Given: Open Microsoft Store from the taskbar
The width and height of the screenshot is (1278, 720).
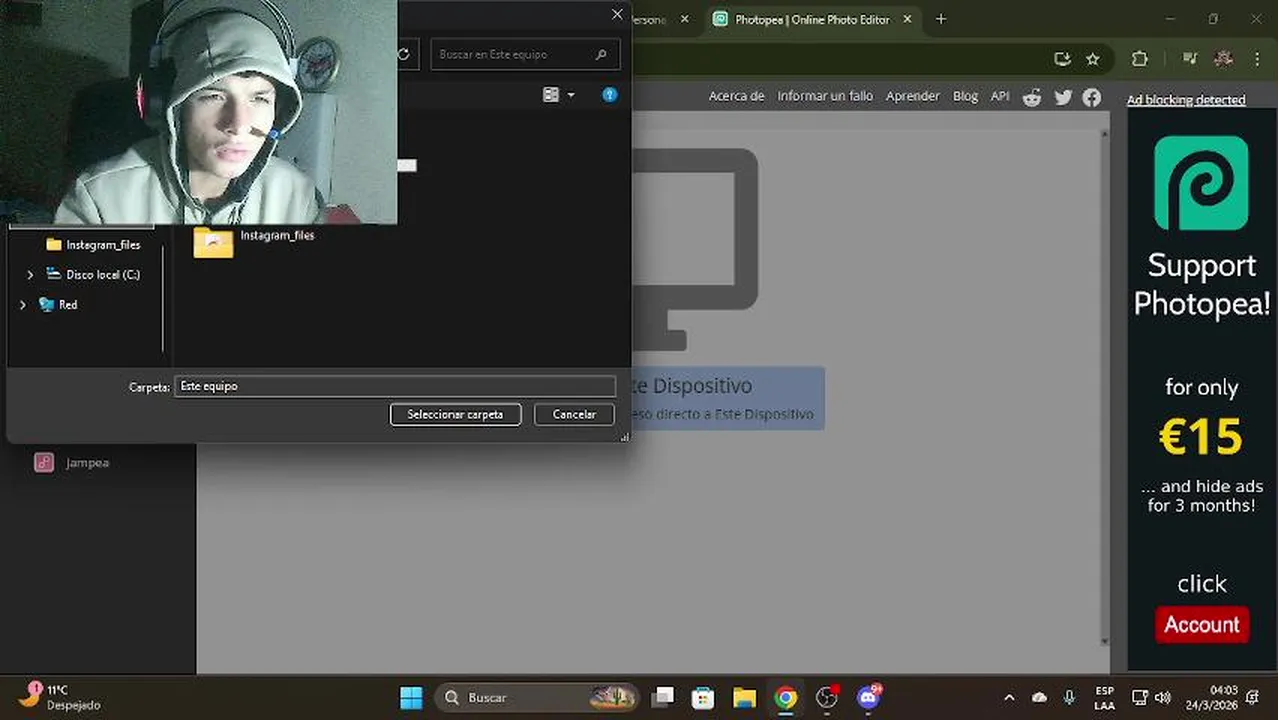Looking at the screenshot, I should point(703,697).
